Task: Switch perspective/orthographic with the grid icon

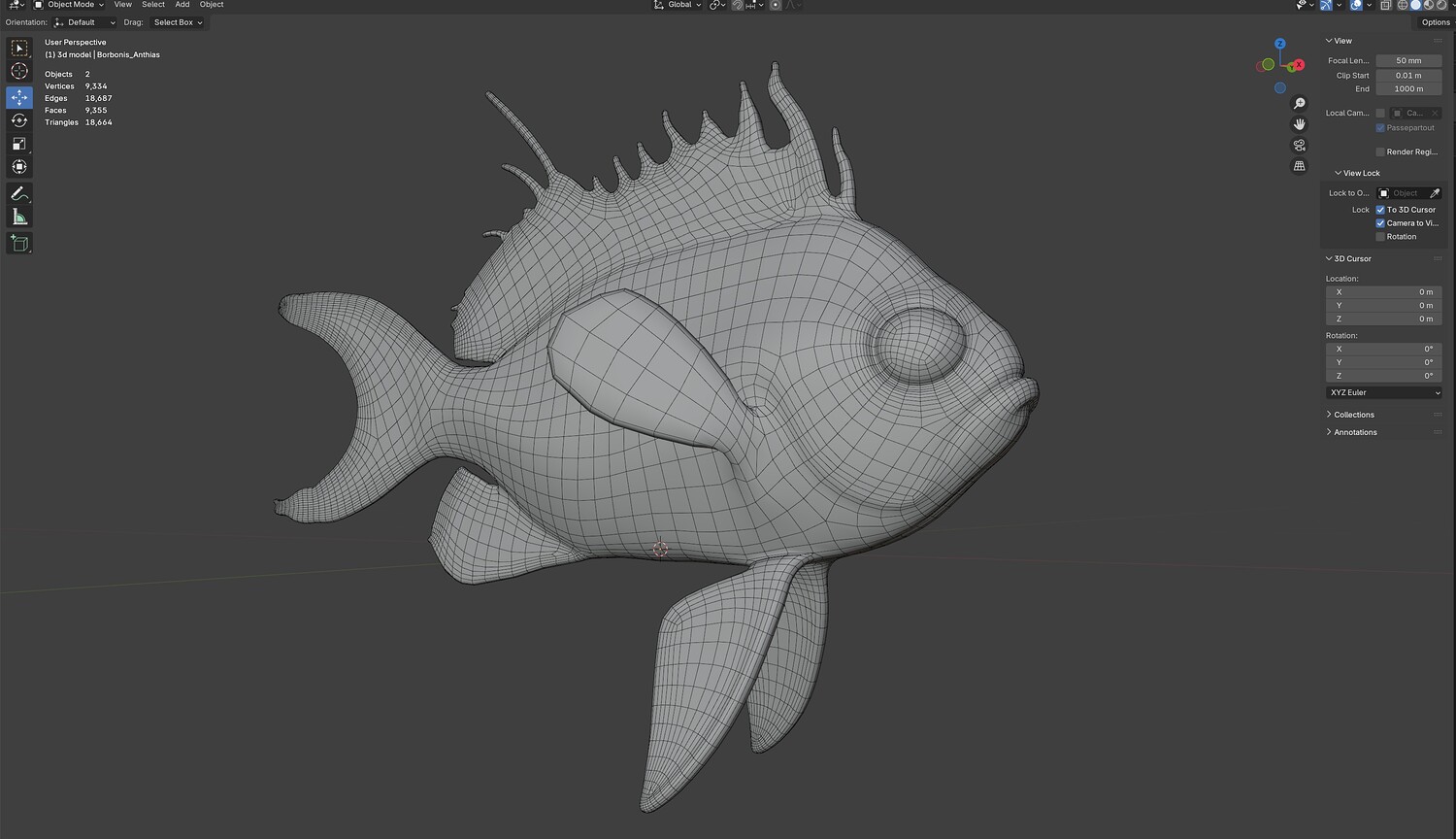Action: click(x=1299, y=166)
